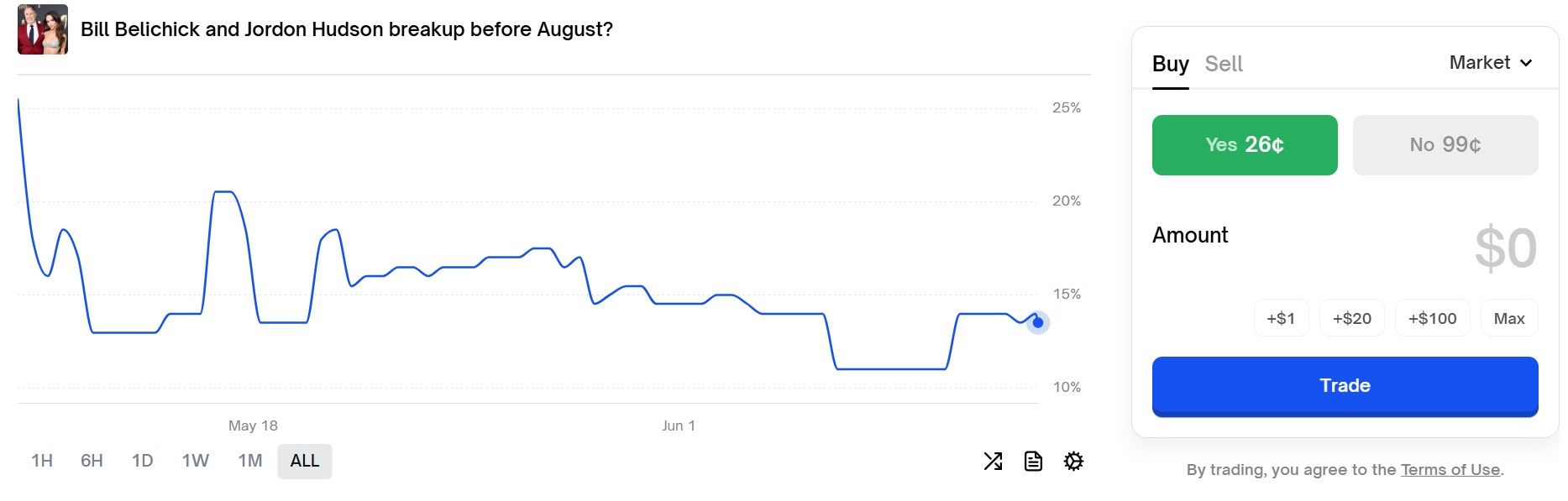Select the 1M chart timeframe
Viewport: 1568px width, 501px height.
pyautogui.click(x=249, y=461)
